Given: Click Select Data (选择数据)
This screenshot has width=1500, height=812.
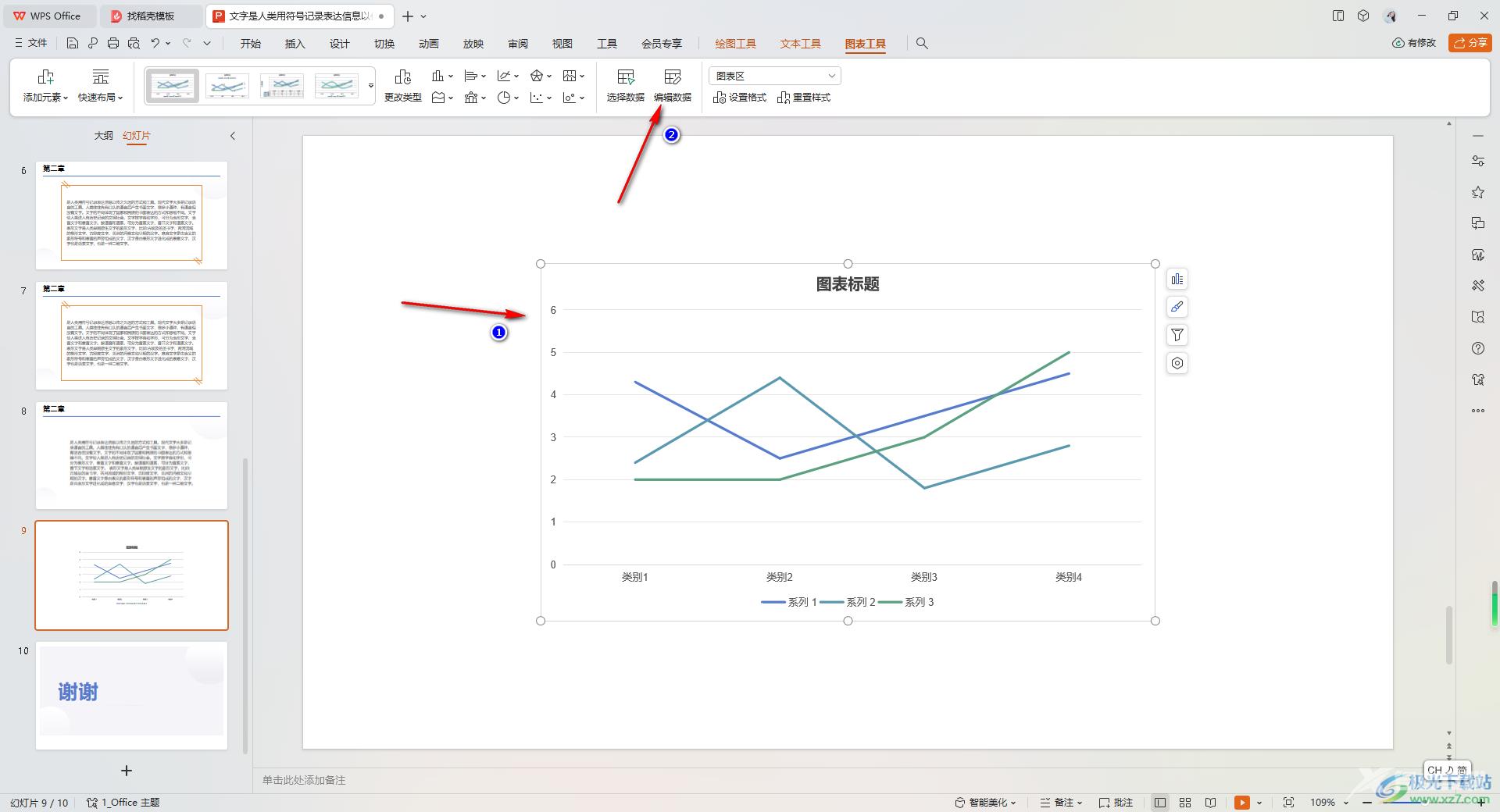Looking at the screenshot, I should click(626, 86).
